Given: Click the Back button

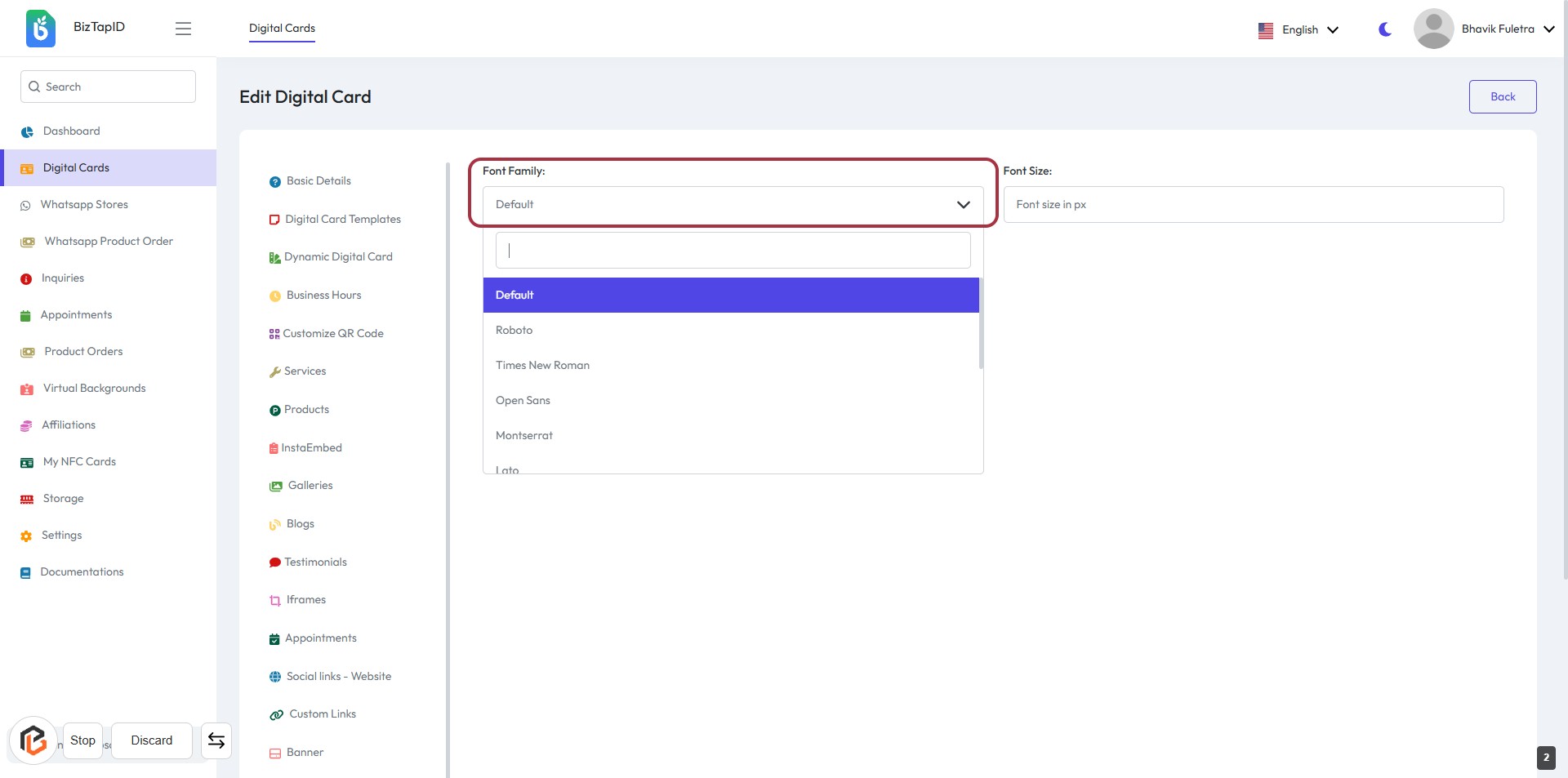Looking at the screenshot, I should coord(1502,97).
